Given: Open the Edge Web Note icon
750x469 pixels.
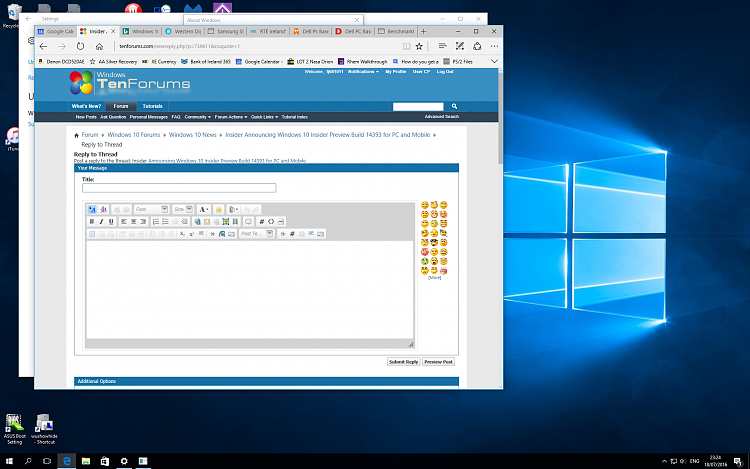Looking at the screenshot, I should (460, 46).
